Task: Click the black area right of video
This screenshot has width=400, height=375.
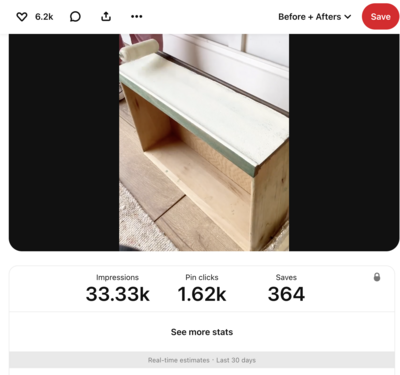Action: [344, 142]
